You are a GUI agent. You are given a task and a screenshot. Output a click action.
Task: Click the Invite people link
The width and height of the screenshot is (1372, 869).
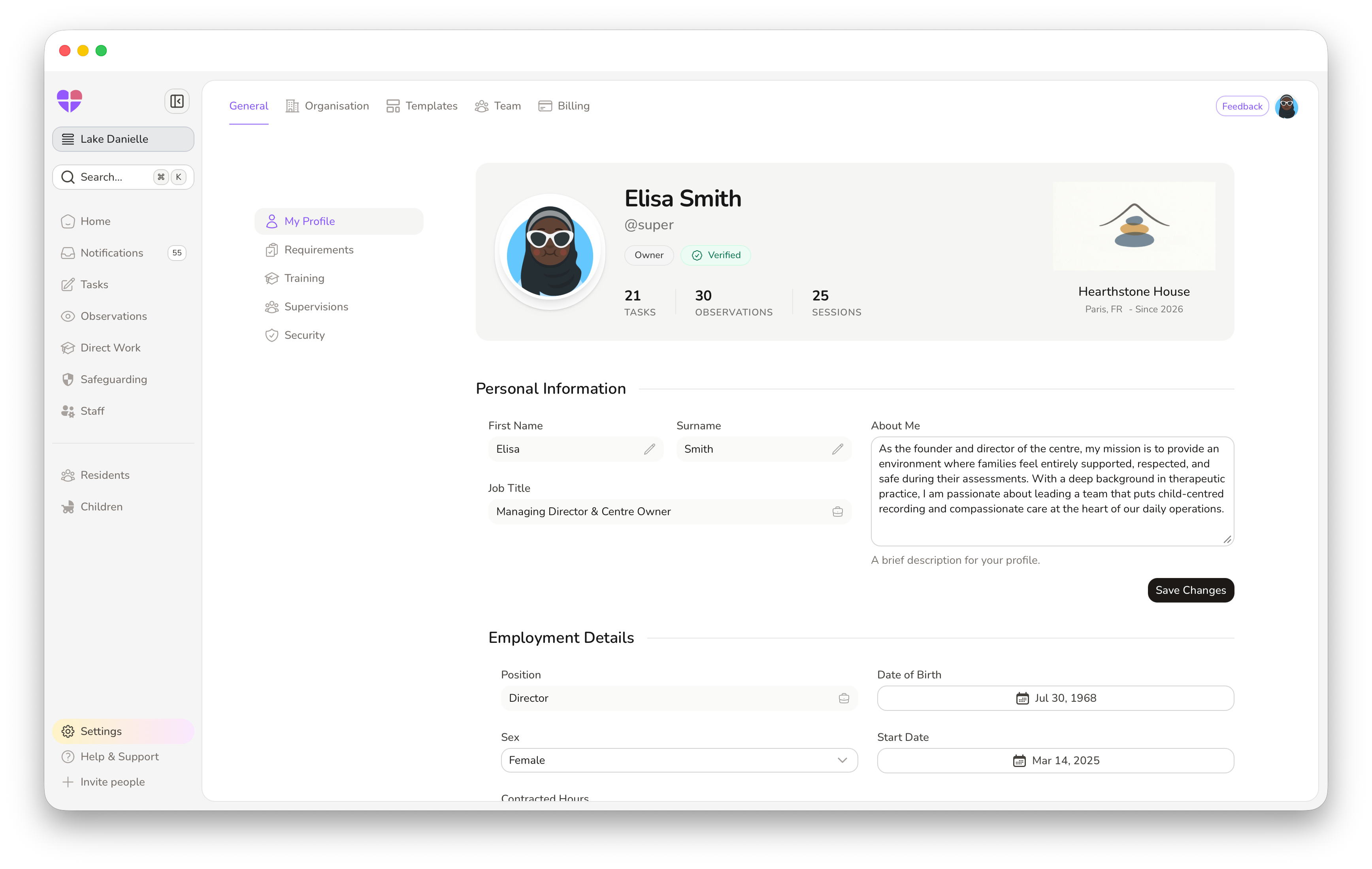tap(112, 782)
